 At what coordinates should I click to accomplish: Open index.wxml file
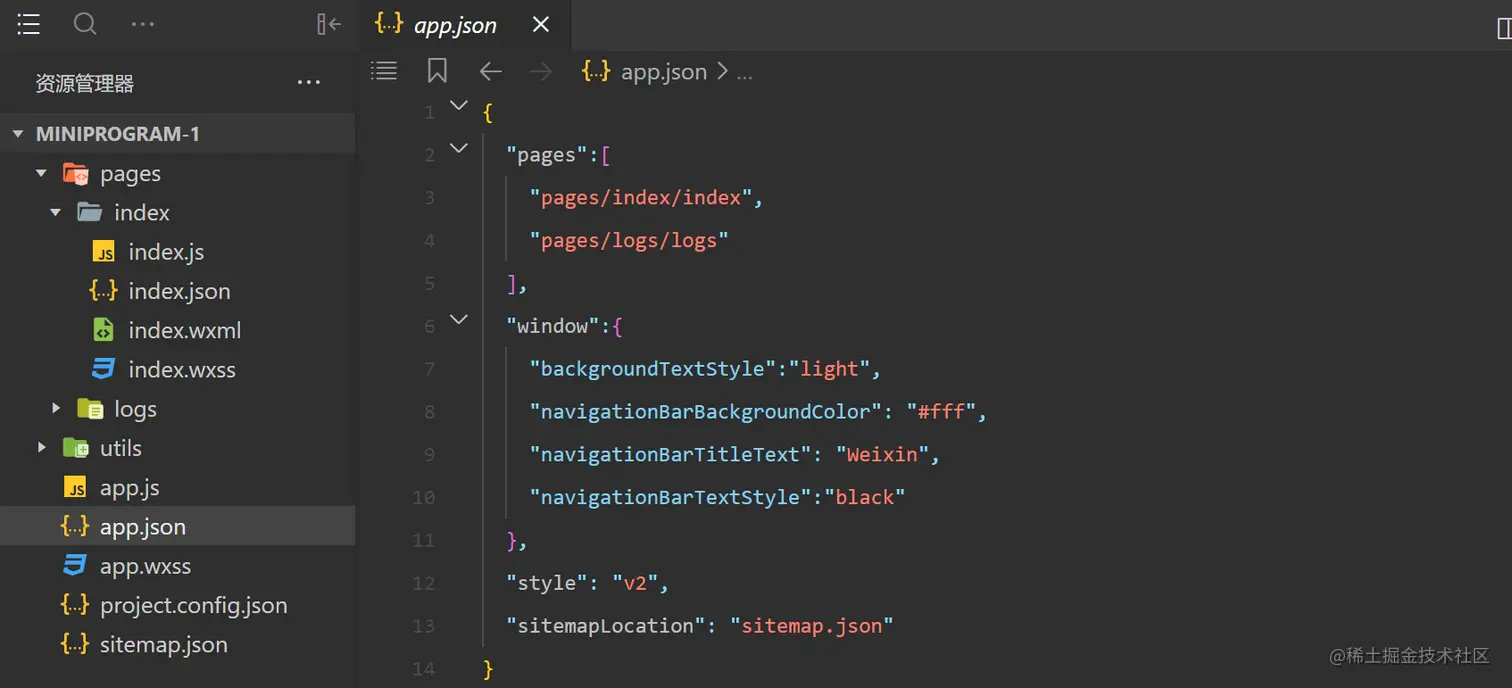(185, 330)
